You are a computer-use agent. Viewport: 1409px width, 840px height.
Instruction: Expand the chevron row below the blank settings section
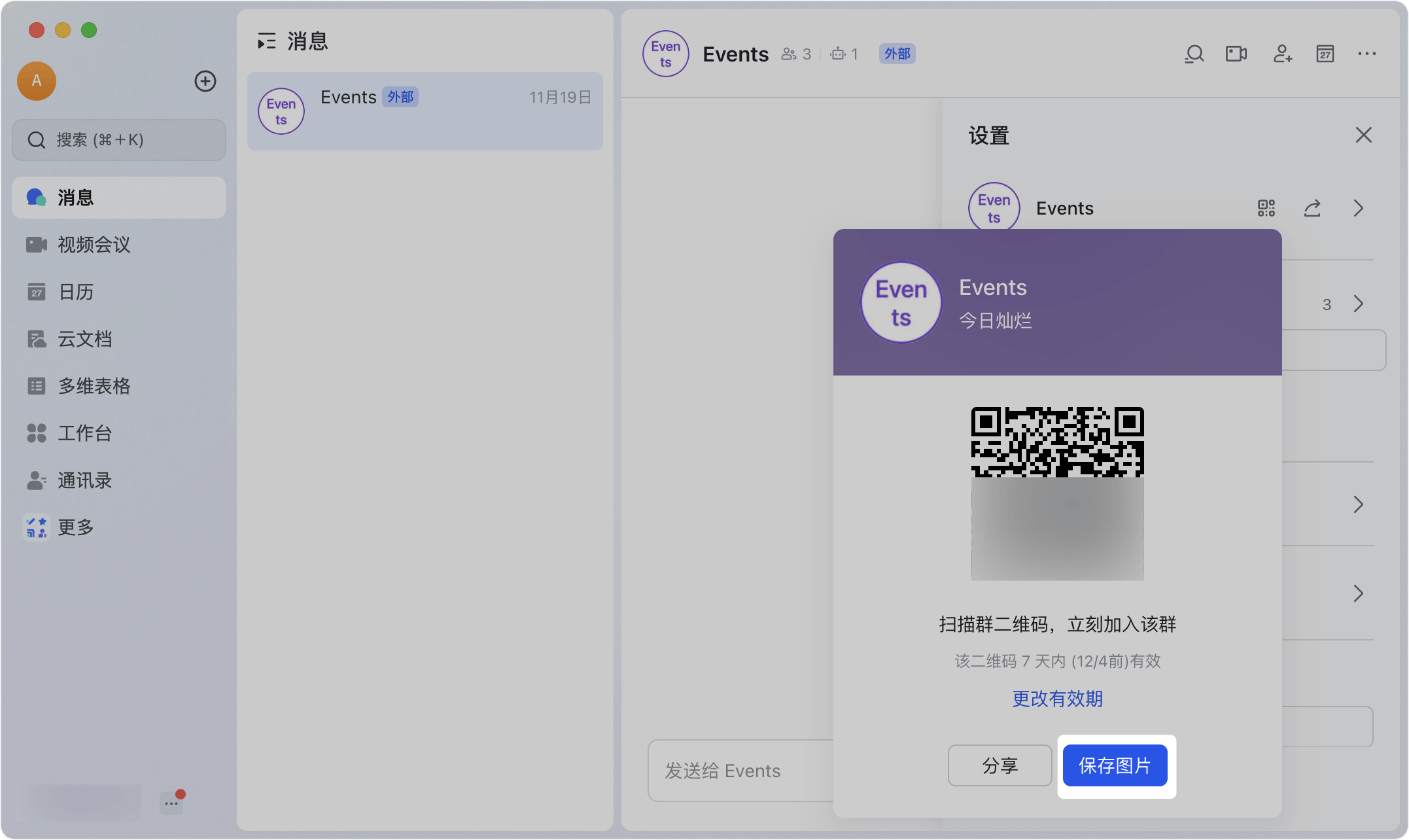click(x=1359, y=504)
